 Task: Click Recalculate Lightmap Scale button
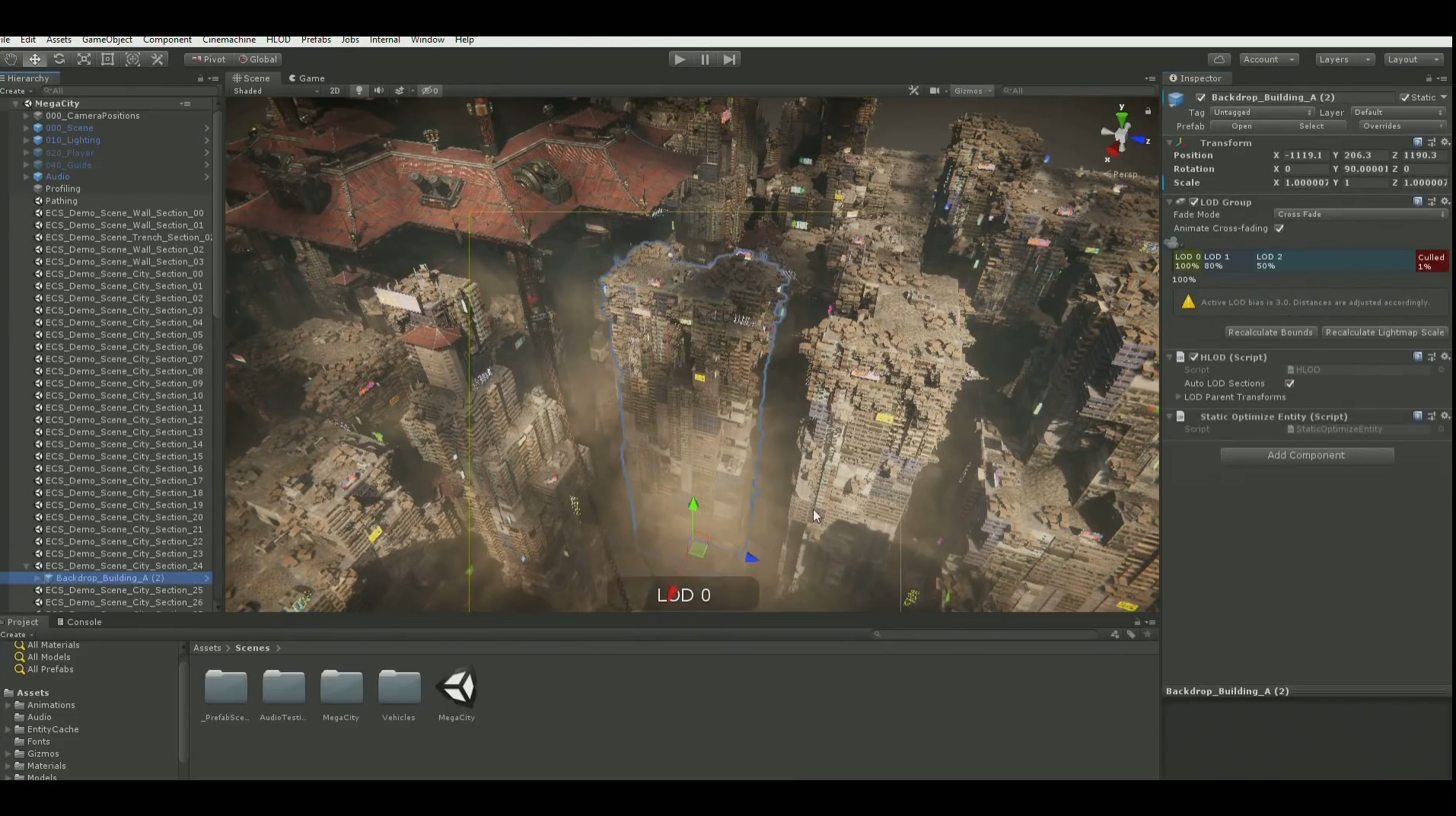click(1384, 333)
